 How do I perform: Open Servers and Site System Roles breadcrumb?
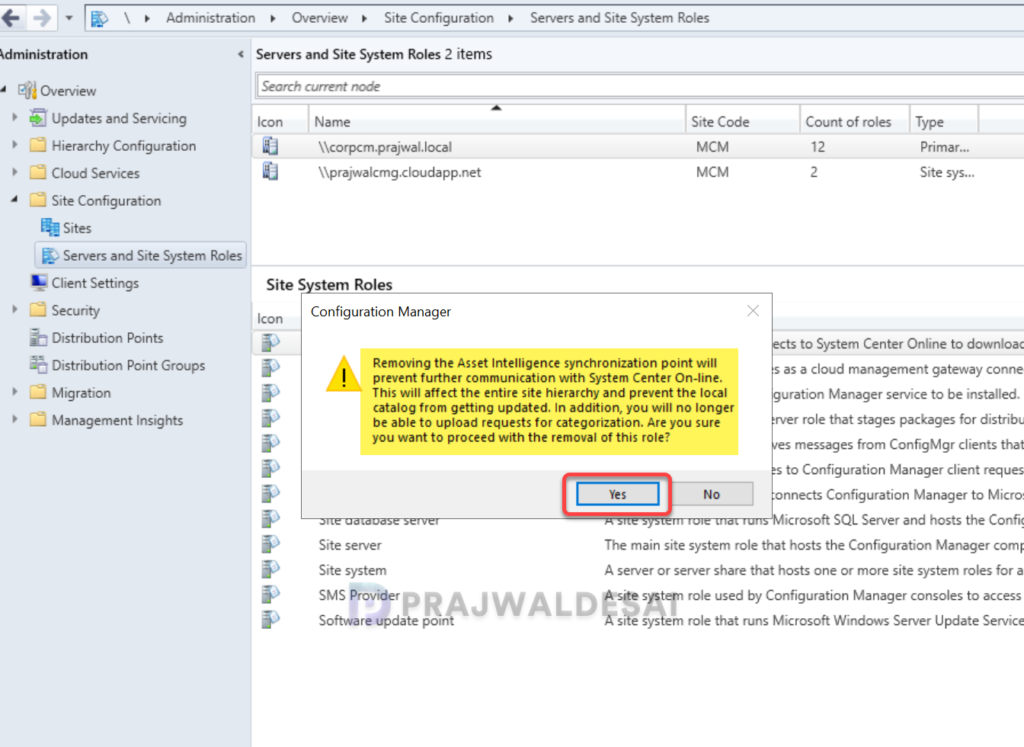[x=619, y=18]
